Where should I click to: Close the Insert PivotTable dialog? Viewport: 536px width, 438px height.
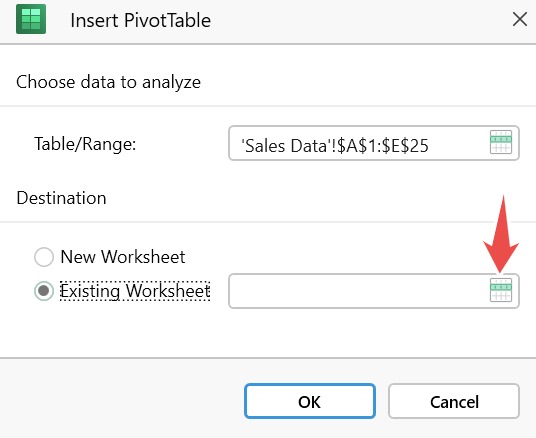click(520, 19)
